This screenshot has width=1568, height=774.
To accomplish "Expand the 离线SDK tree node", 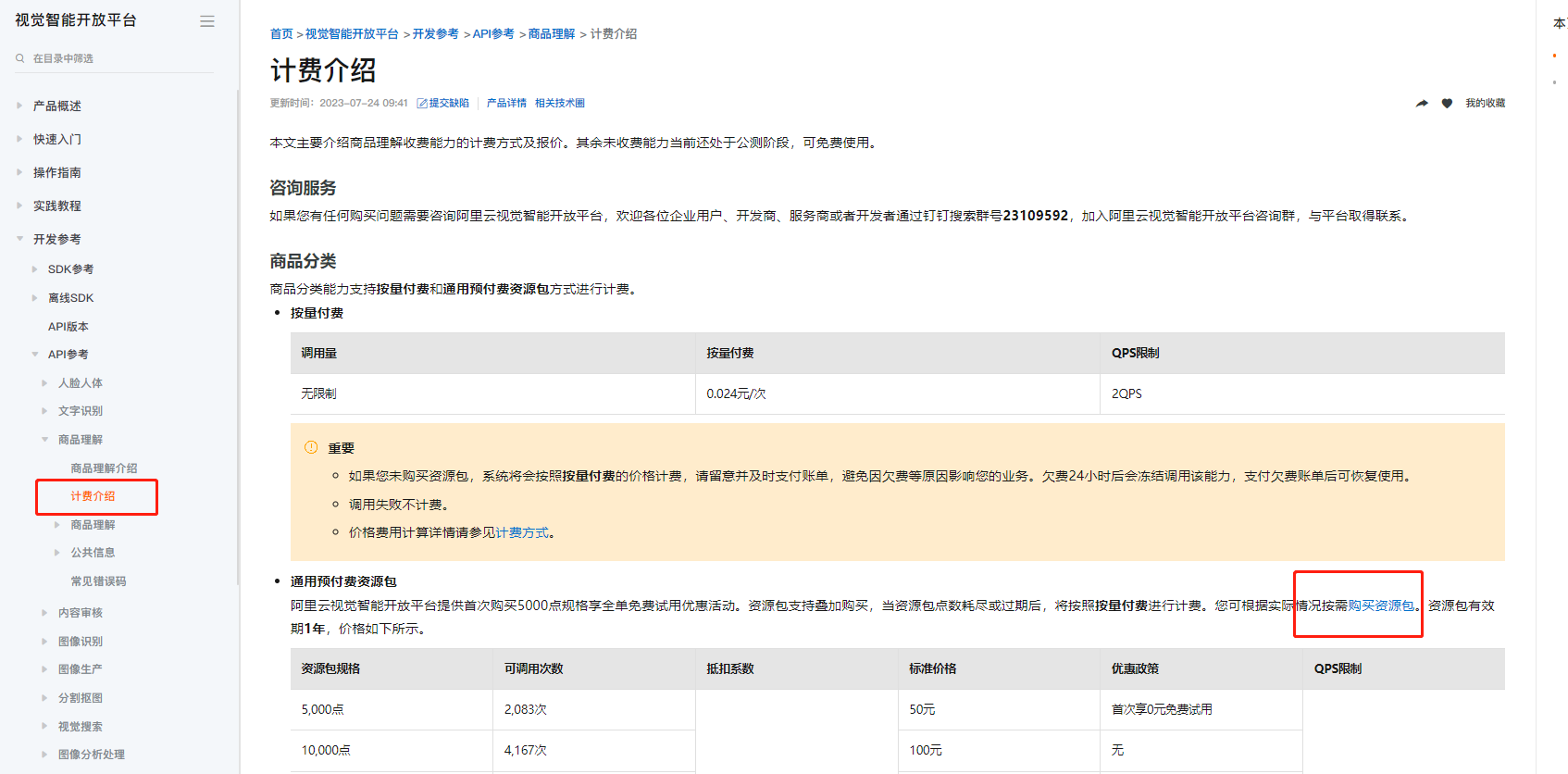I will click(35, 298).
